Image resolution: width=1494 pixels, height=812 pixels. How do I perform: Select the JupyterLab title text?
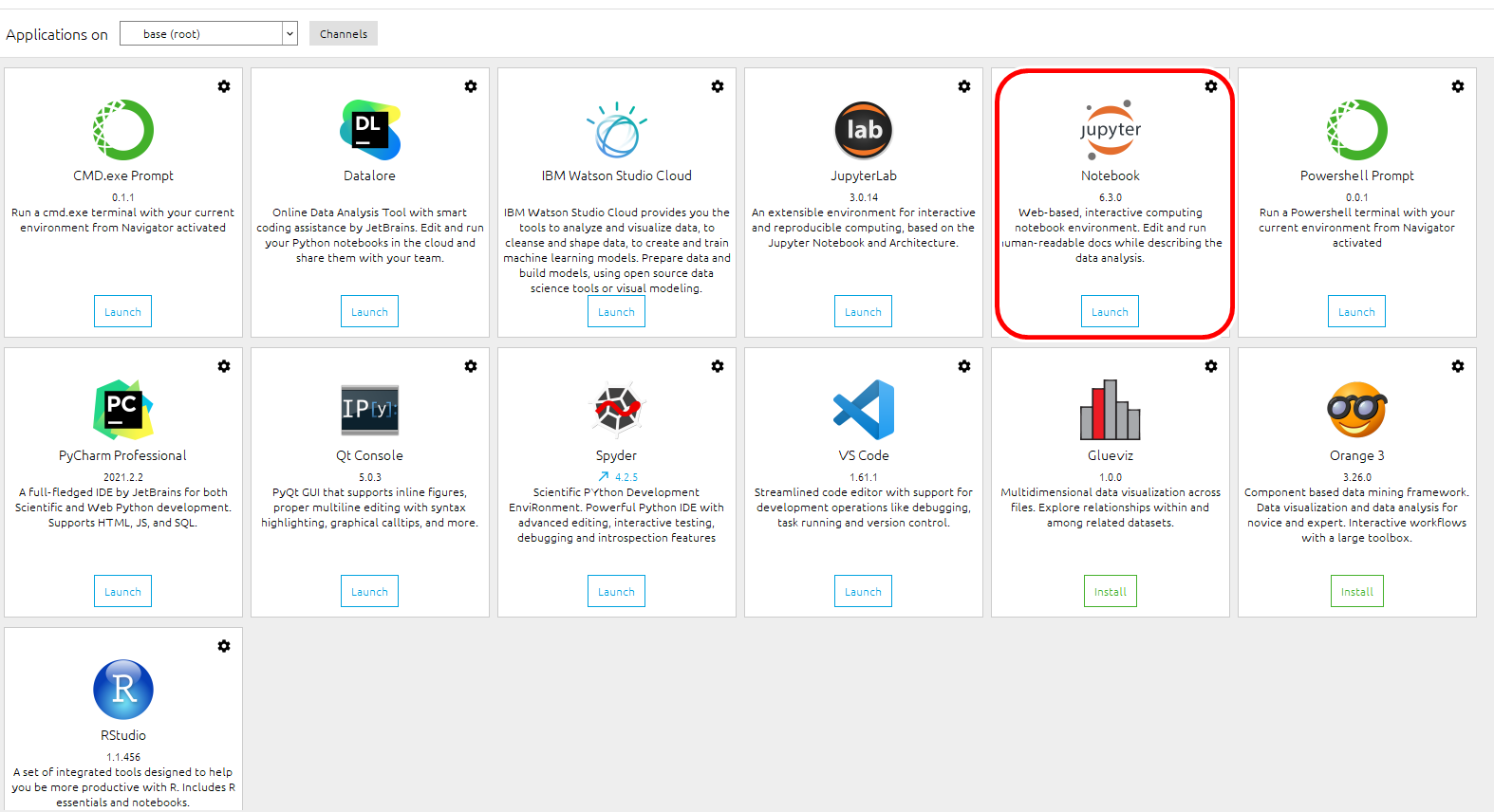(x=864, y=175)
